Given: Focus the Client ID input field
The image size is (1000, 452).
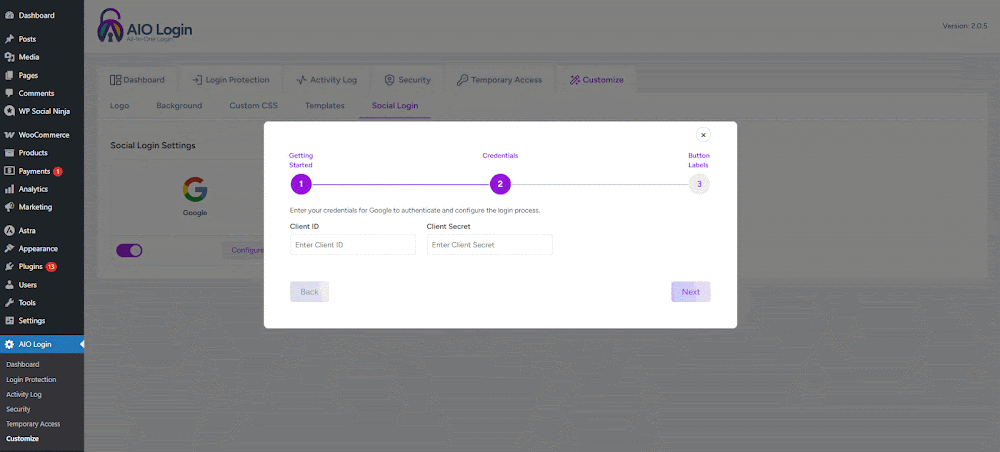Looking at the screenshot, I should (x=352, y=245).
